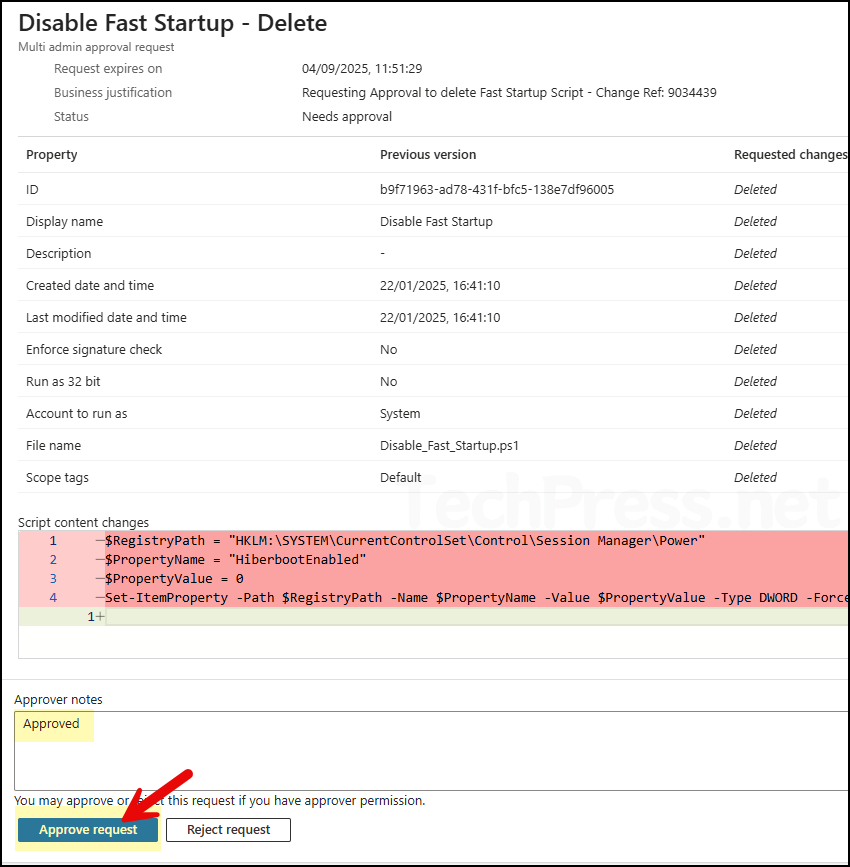
Task: Click the 'No' value for Enforce signature check
Action: point(388,349)
